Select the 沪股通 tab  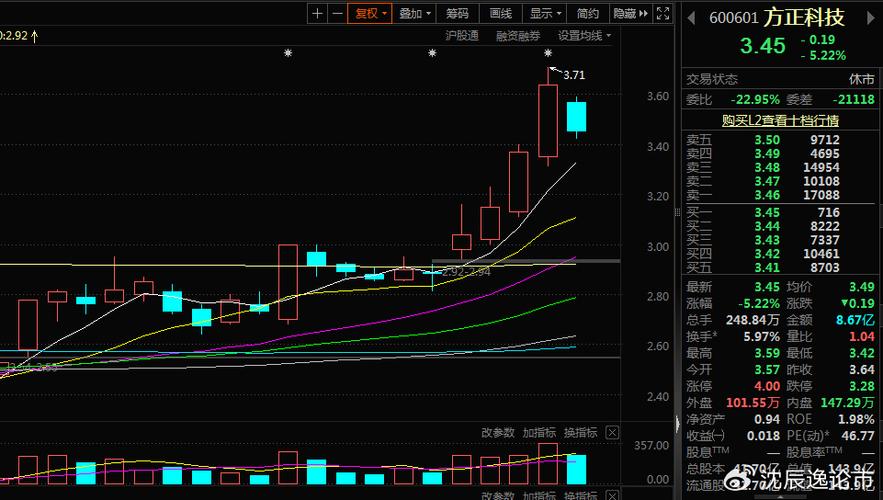(461, 35)
